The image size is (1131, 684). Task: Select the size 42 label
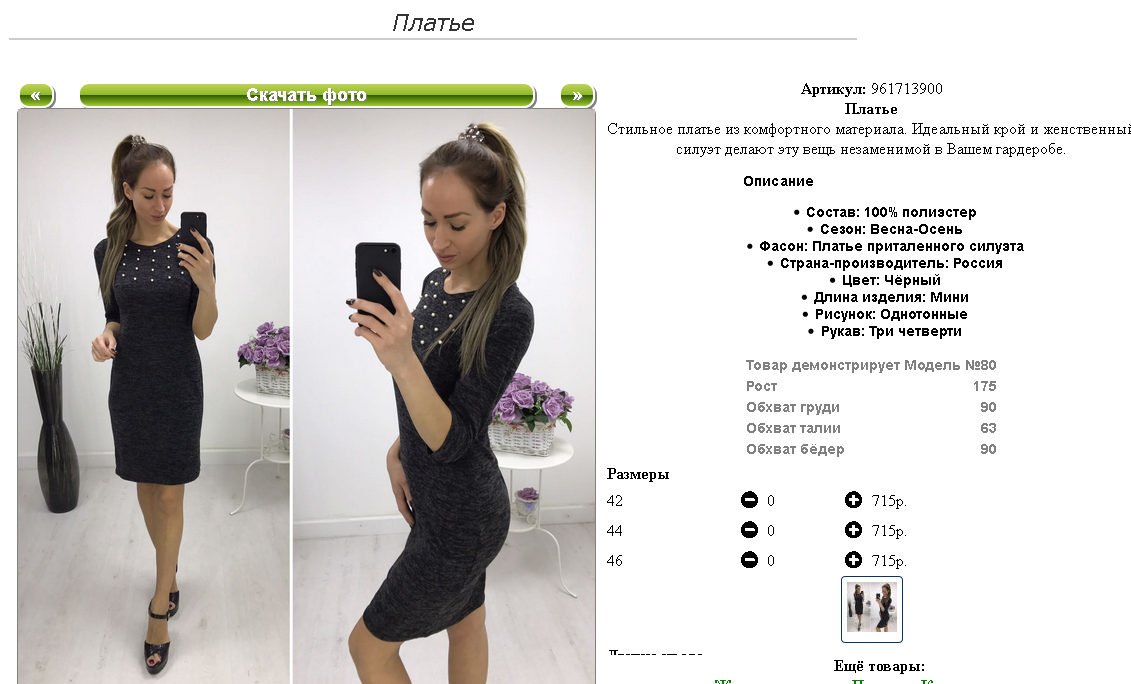coord(615,501)
